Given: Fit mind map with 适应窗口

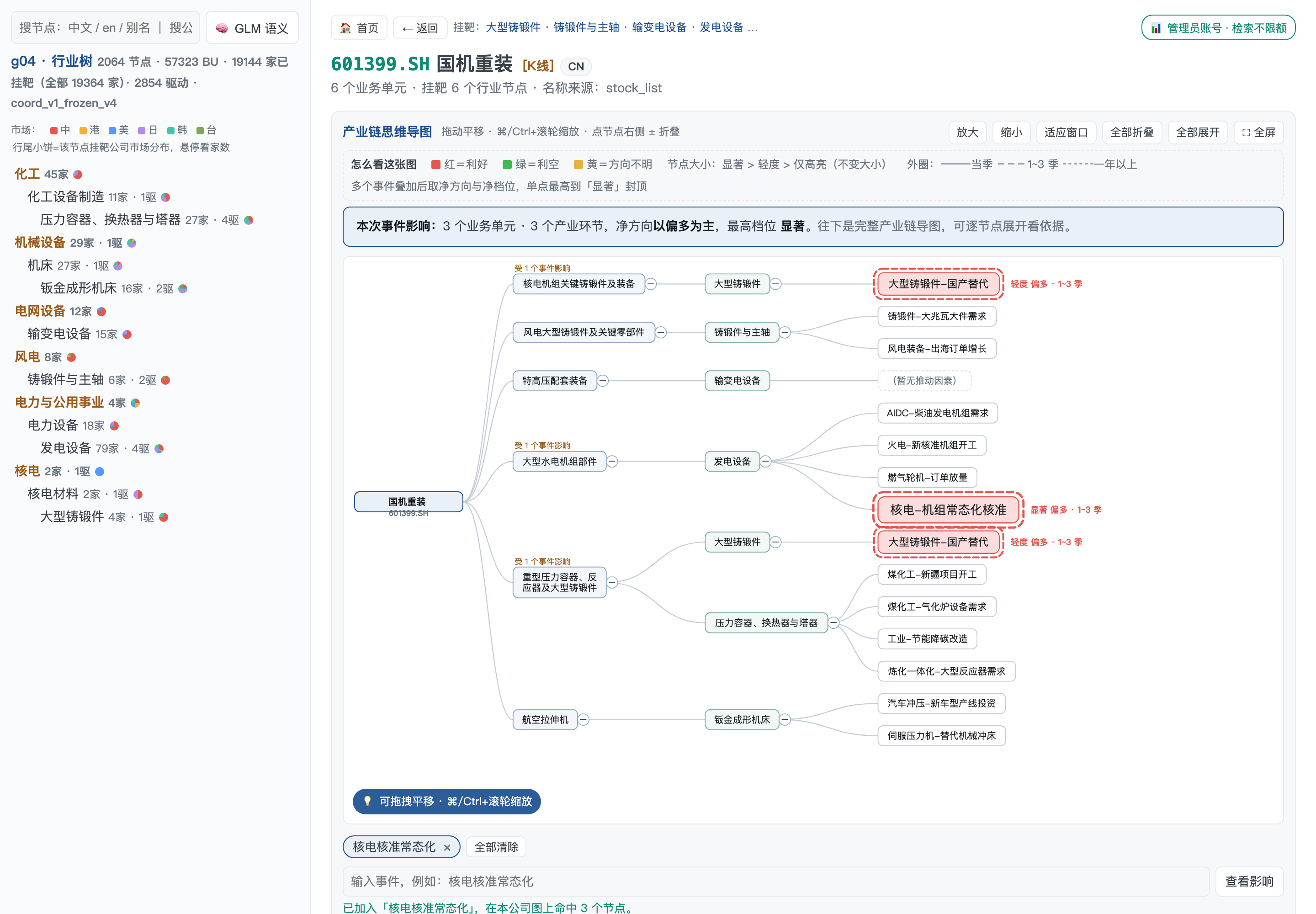Looking at the screenshot, I should coord(1066,132).
